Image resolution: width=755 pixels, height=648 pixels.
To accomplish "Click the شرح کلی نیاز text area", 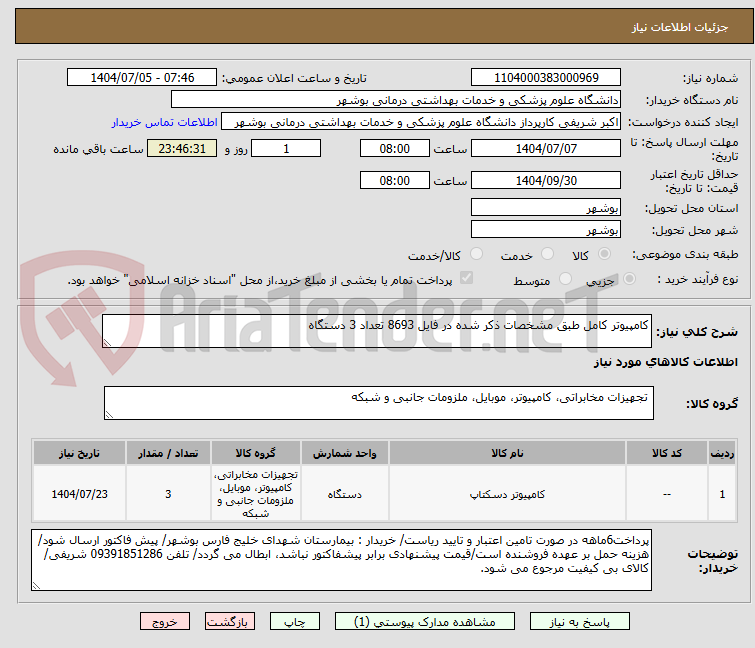I will 377,331.
